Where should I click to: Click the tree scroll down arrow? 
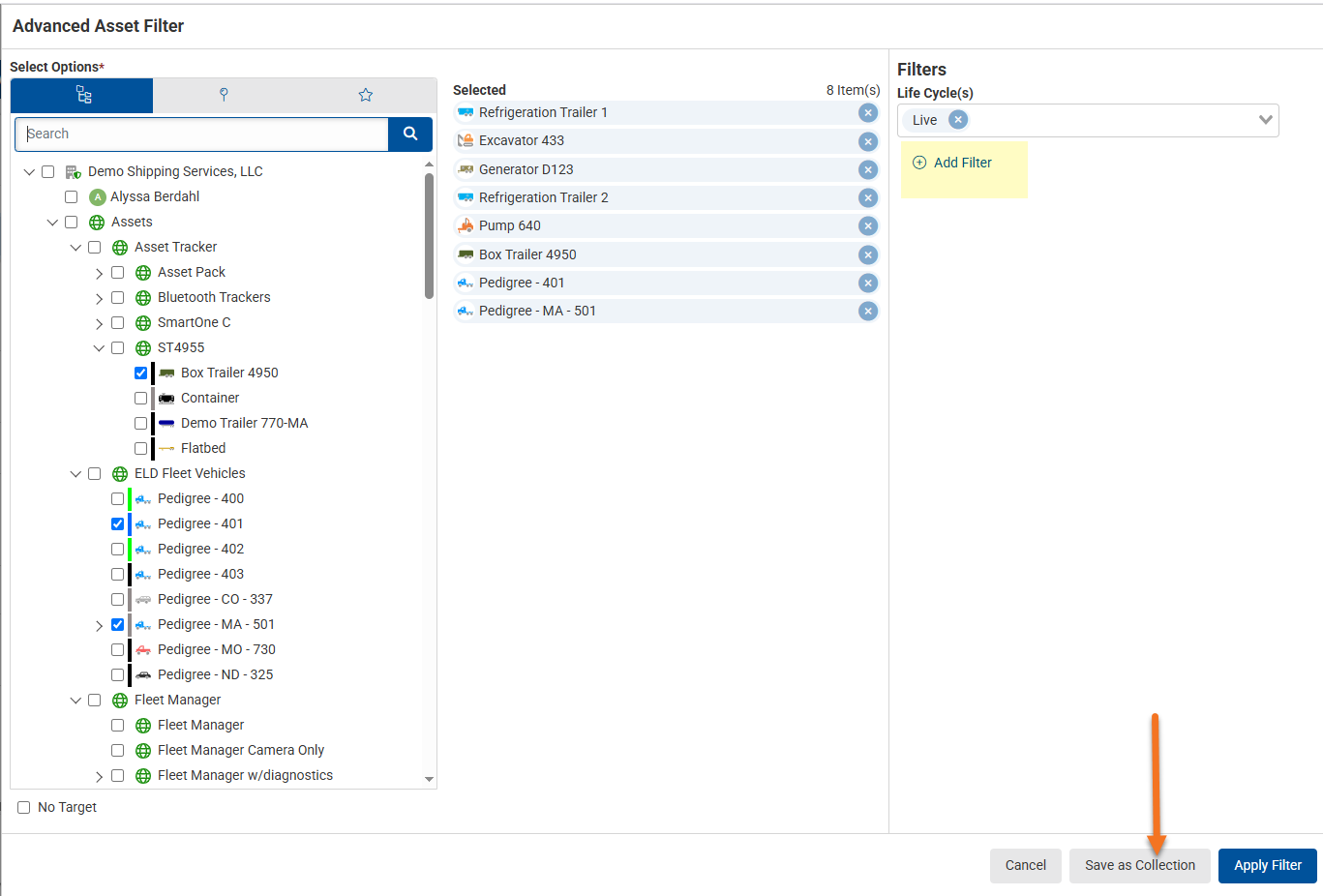pyautogui.click(x=429, y=780)
